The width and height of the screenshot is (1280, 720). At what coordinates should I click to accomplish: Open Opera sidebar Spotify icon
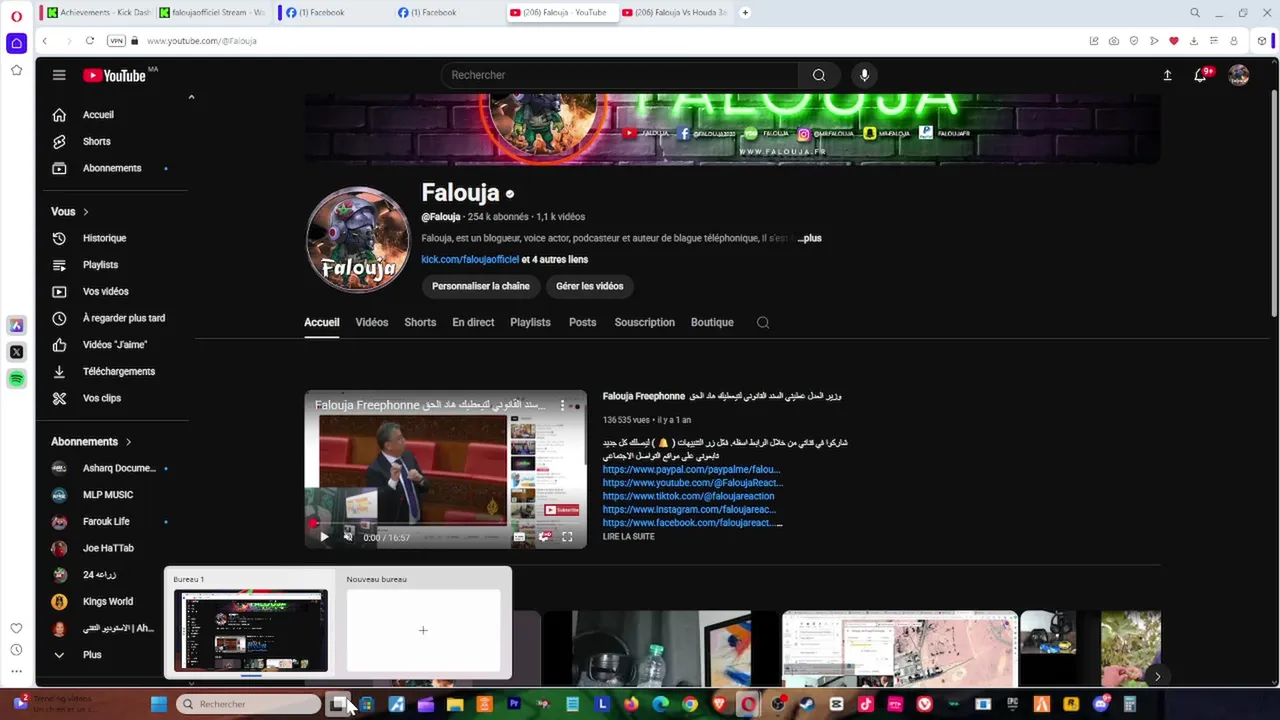16,379
